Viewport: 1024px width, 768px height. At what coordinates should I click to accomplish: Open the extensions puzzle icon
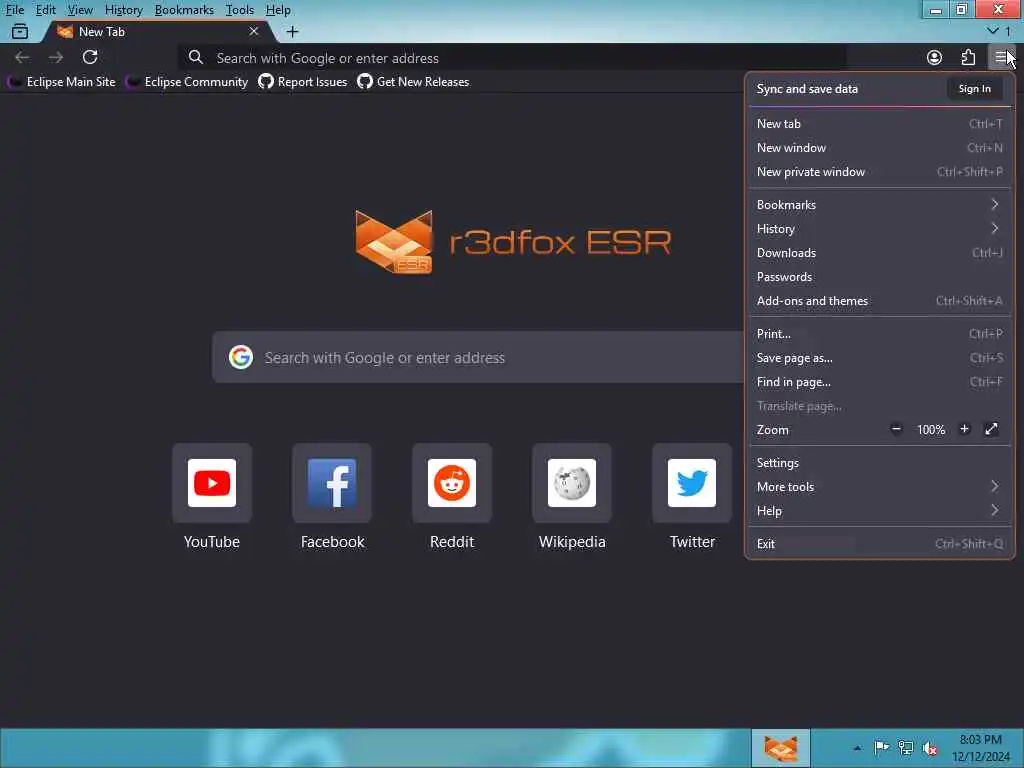coord(968,57)
